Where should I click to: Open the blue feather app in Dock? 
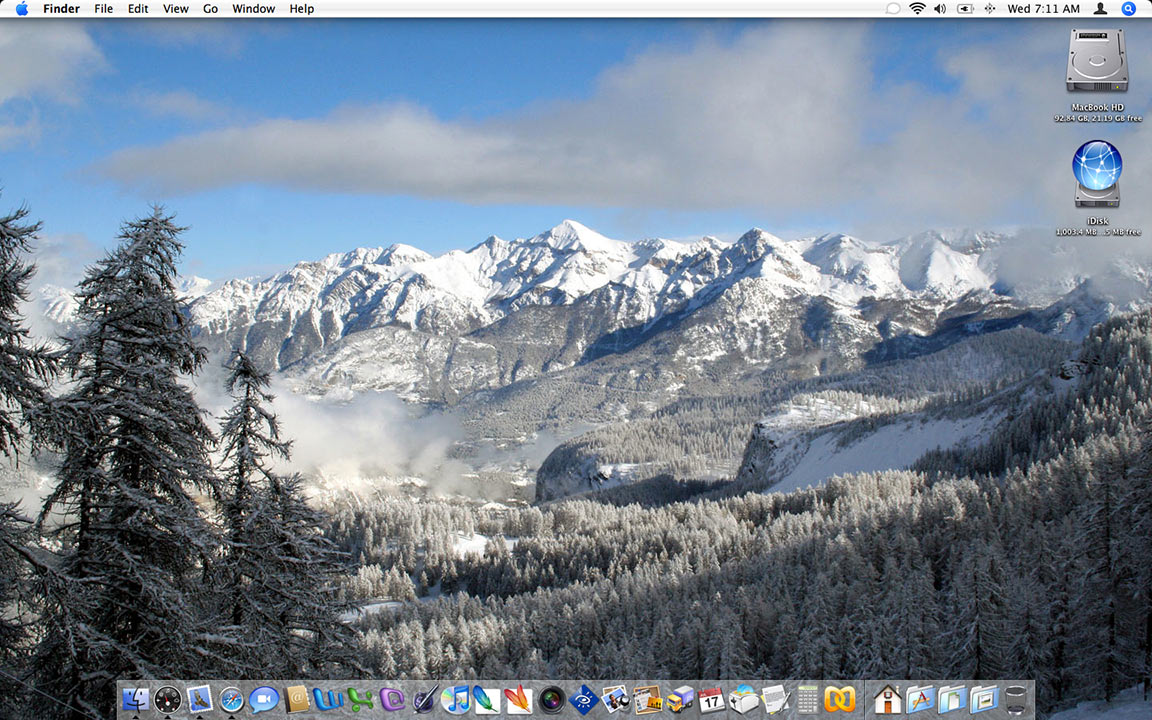point(486,699)
